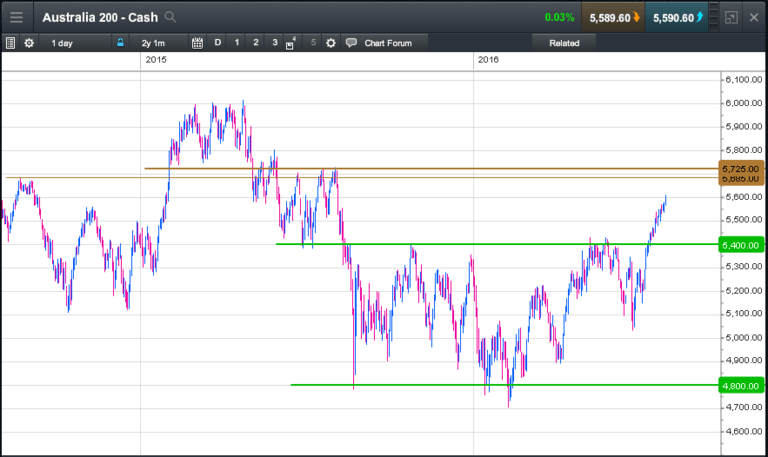Screen dimensions: 768x457
Task: Select saved chart preset 4
Action: click(x=290, y=43)
